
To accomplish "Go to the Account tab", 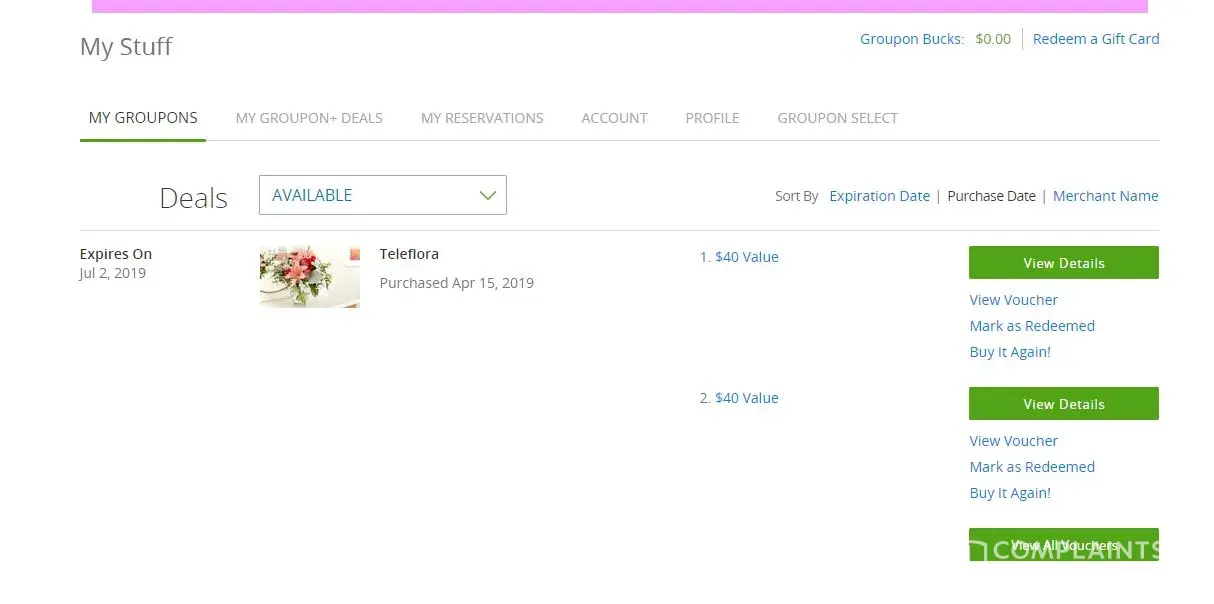I will (x=614, y=118).
